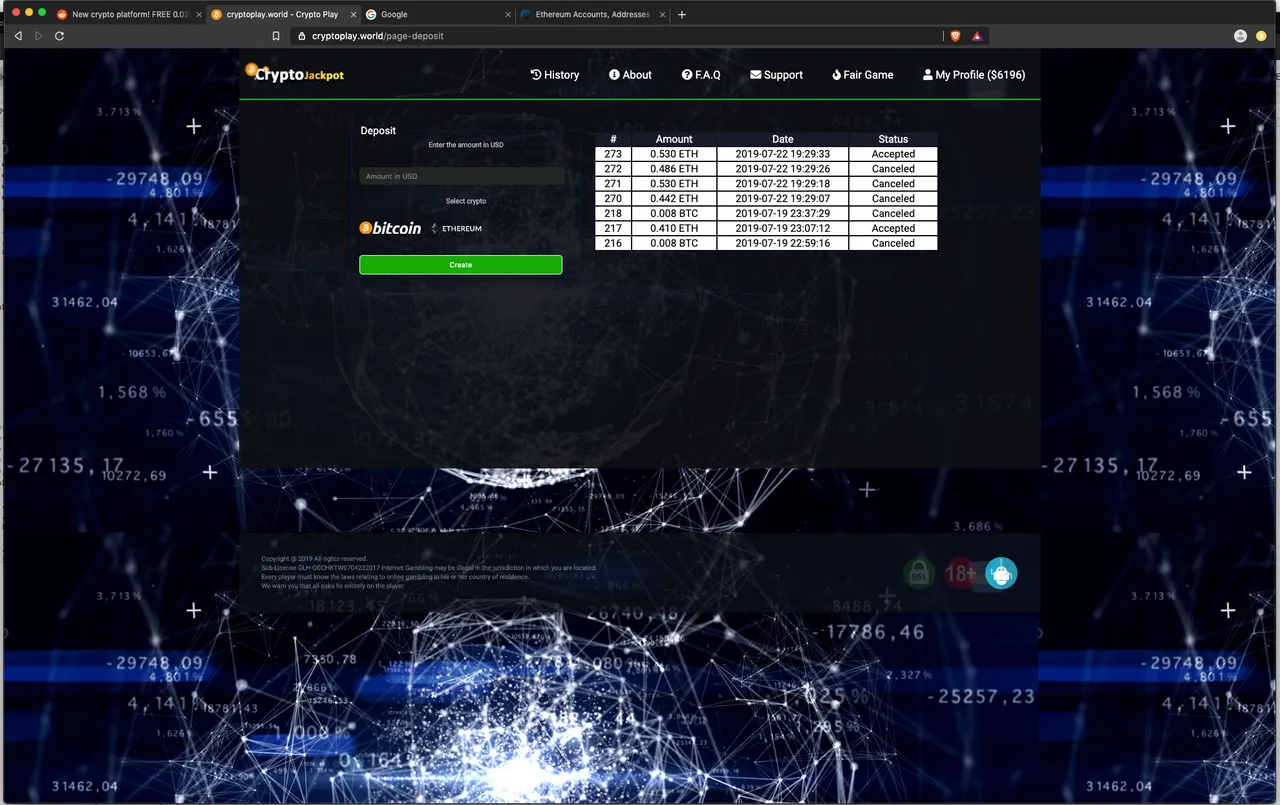Click the Status column header
This screenshot has width=1280, height=805.
[x=893, y=139]
